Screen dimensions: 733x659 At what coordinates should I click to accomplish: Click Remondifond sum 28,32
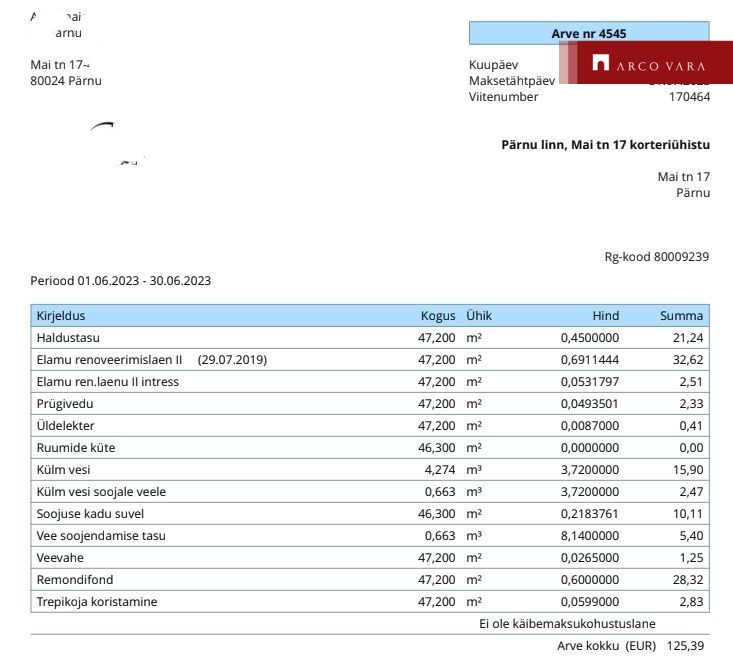(688, 579)
